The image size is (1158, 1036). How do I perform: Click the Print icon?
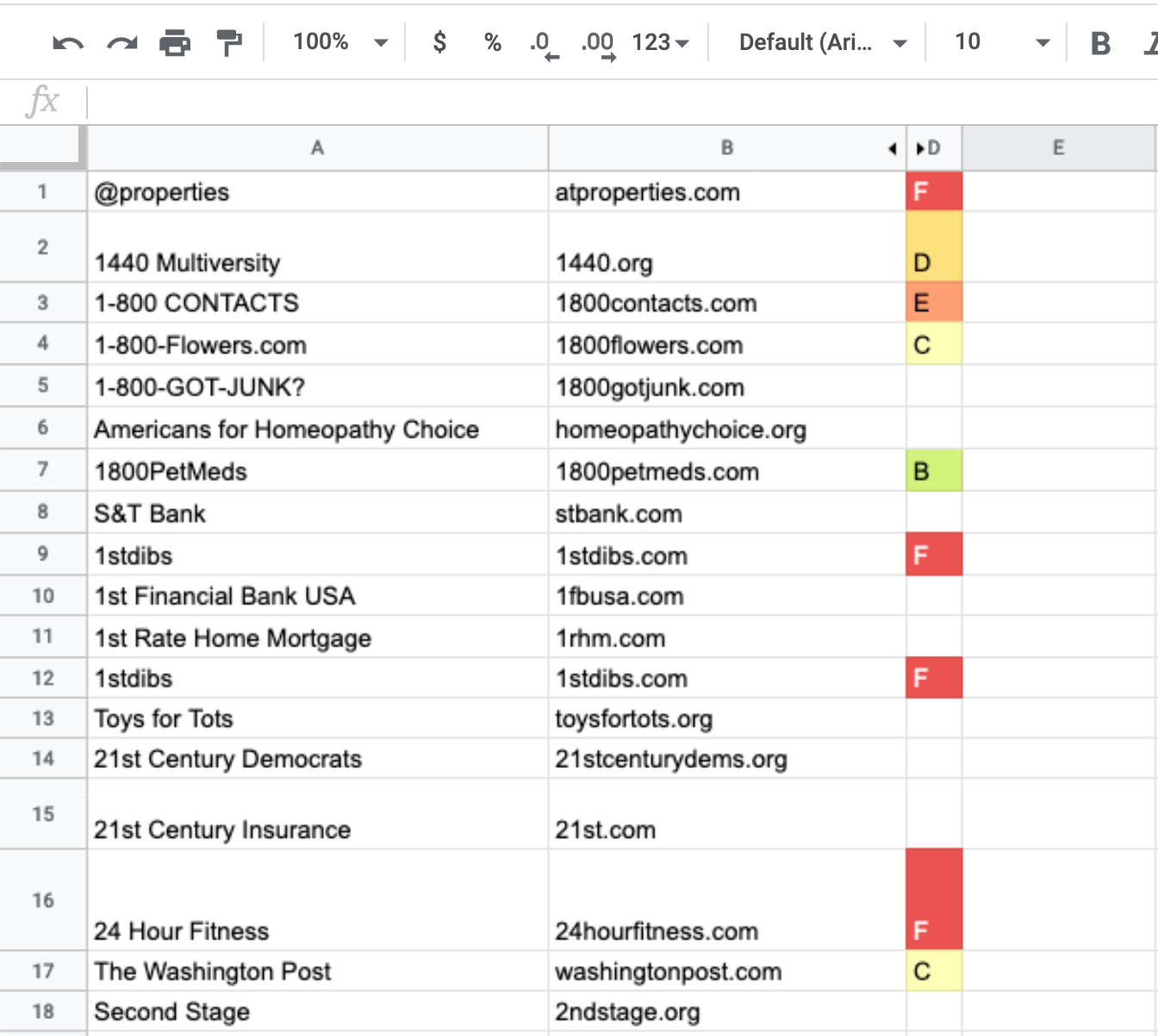click(175, 42)
